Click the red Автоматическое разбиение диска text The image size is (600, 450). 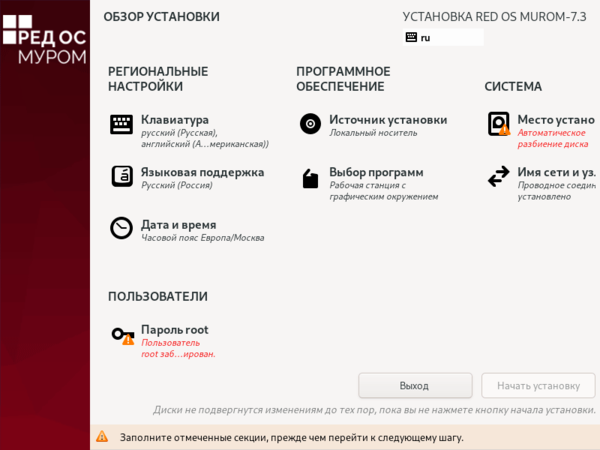553,139
